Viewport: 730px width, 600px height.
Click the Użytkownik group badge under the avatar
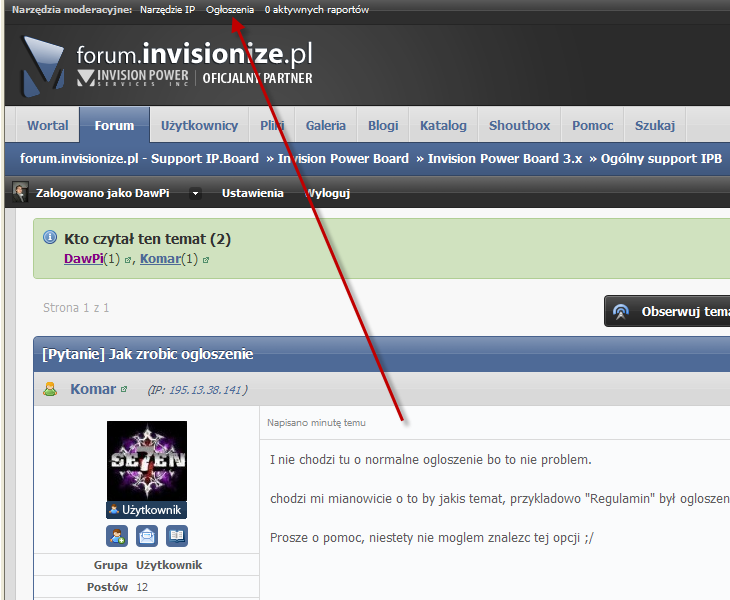pos(147,510)
